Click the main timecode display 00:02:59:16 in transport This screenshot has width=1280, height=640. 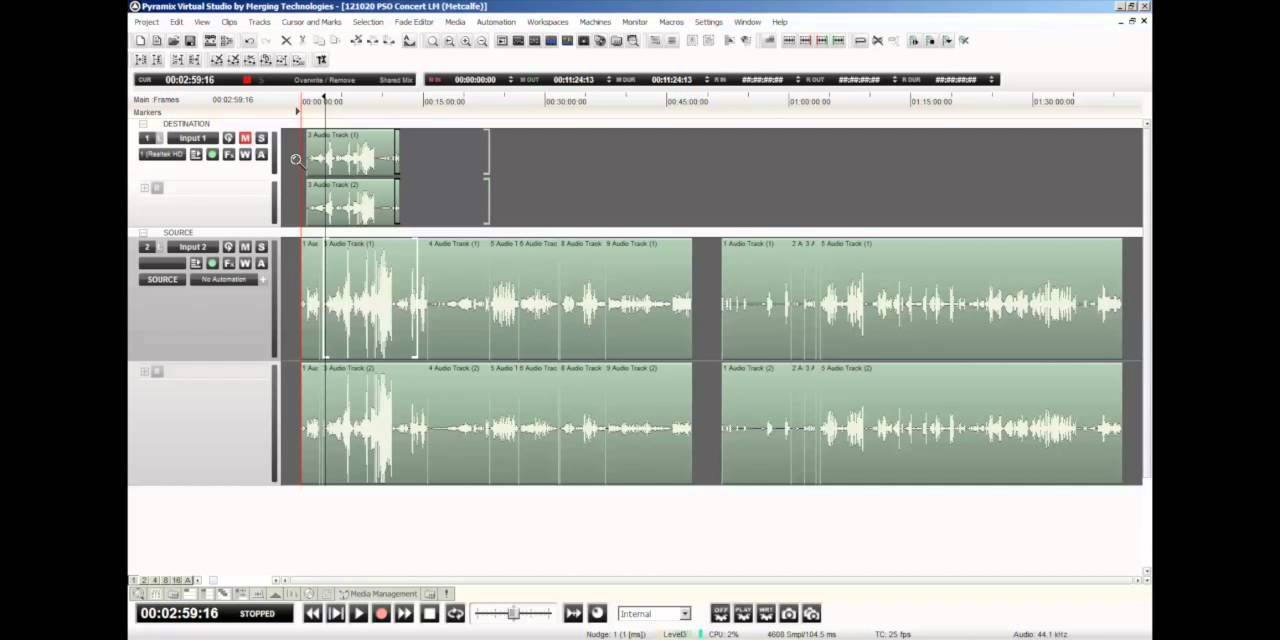click(178, 613)
